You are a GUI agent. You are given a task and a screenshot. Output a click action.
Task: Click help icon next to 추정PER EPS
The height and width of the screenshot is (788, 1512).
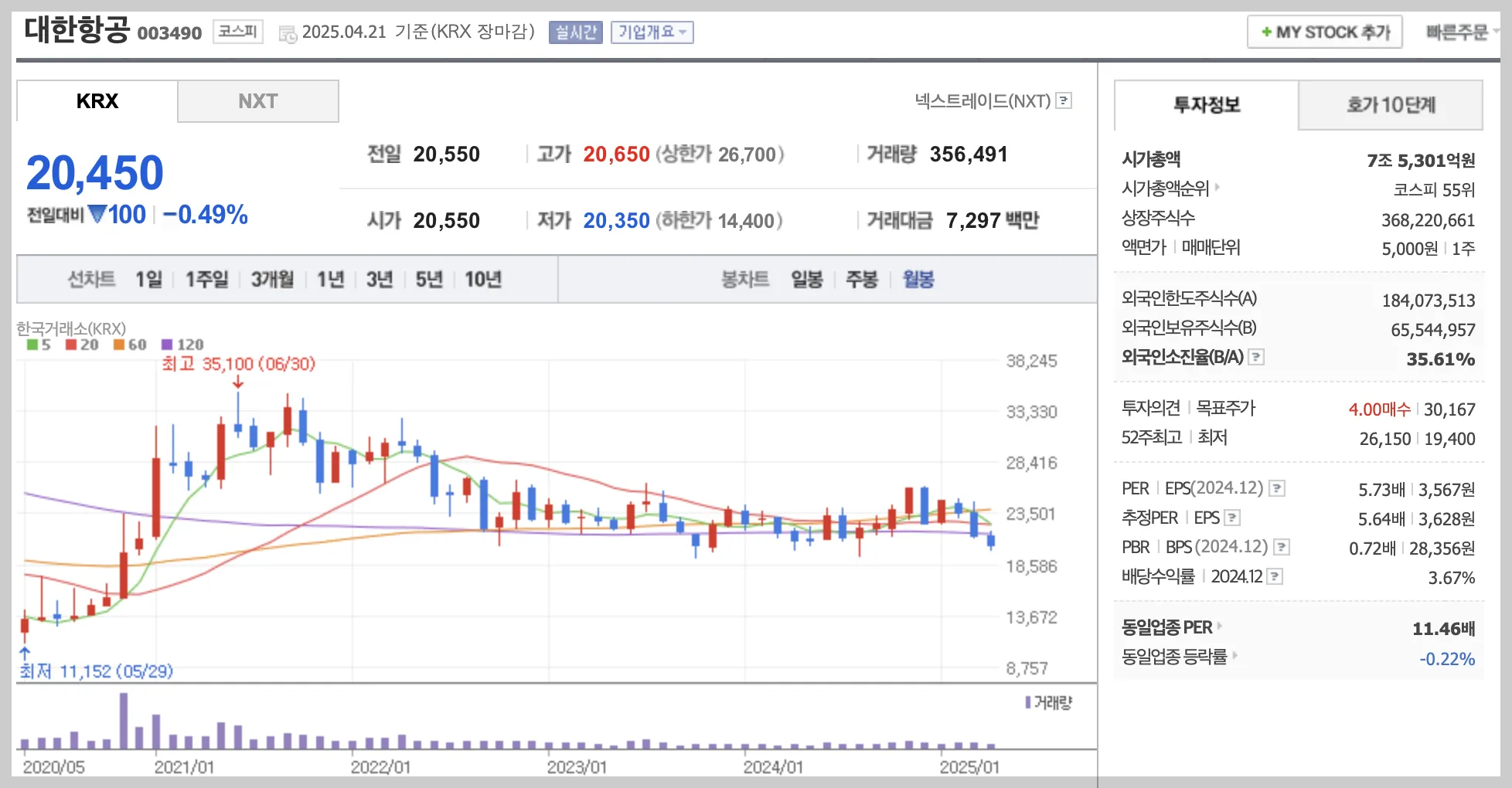[x=1232, y=518]
